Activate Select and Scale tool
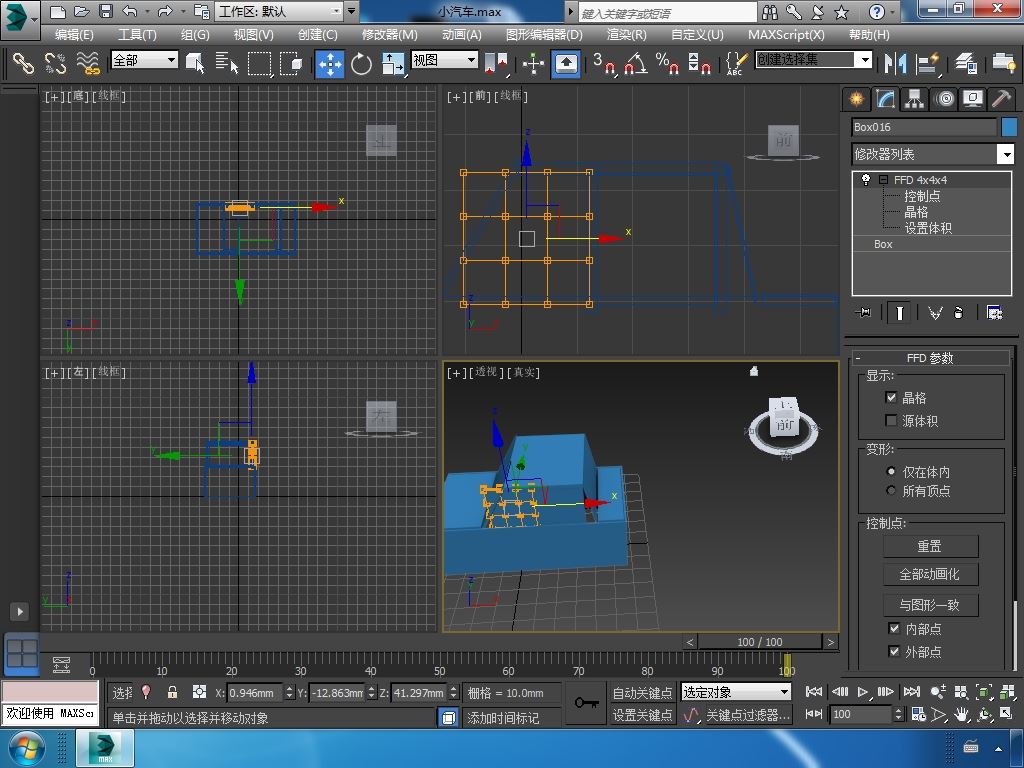This screenshot has height=768, width=1024. [x=392, y=63]
